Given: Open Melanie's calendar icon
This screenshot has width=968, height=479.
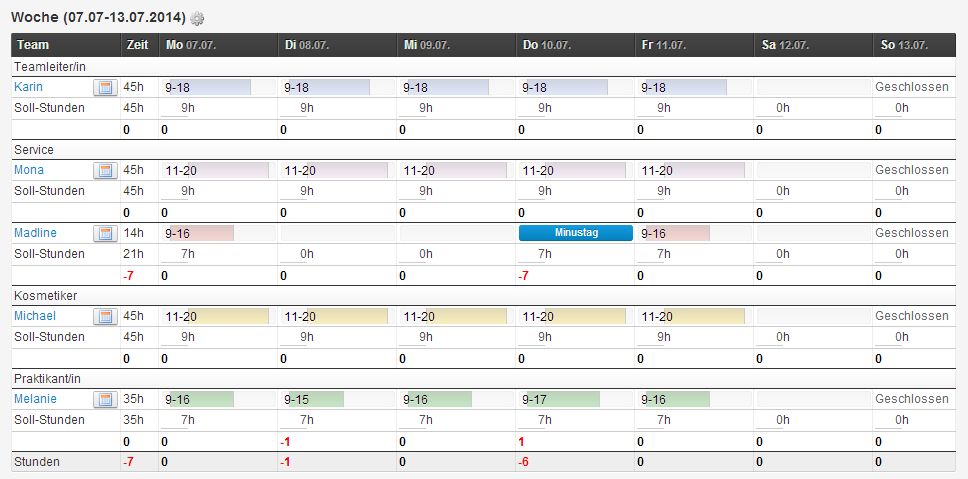Looking at the screenshot, I should [106, 399].
